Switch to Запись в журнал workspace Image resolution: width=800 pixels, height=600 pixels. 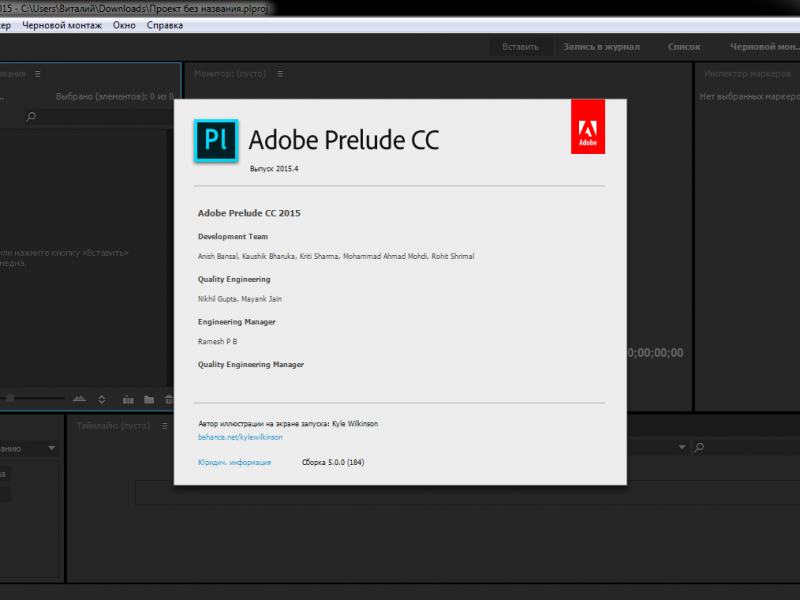point(601,47)
